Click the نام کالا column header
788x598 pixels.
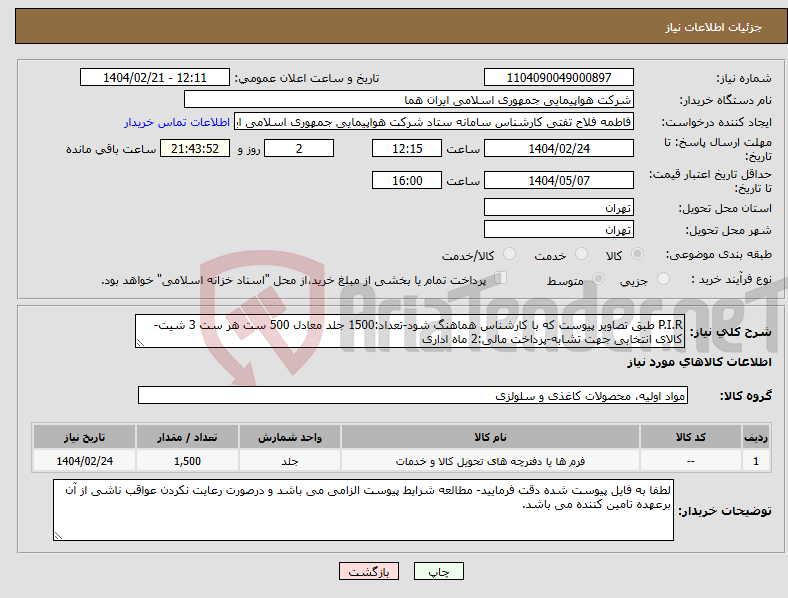(490, 437)
